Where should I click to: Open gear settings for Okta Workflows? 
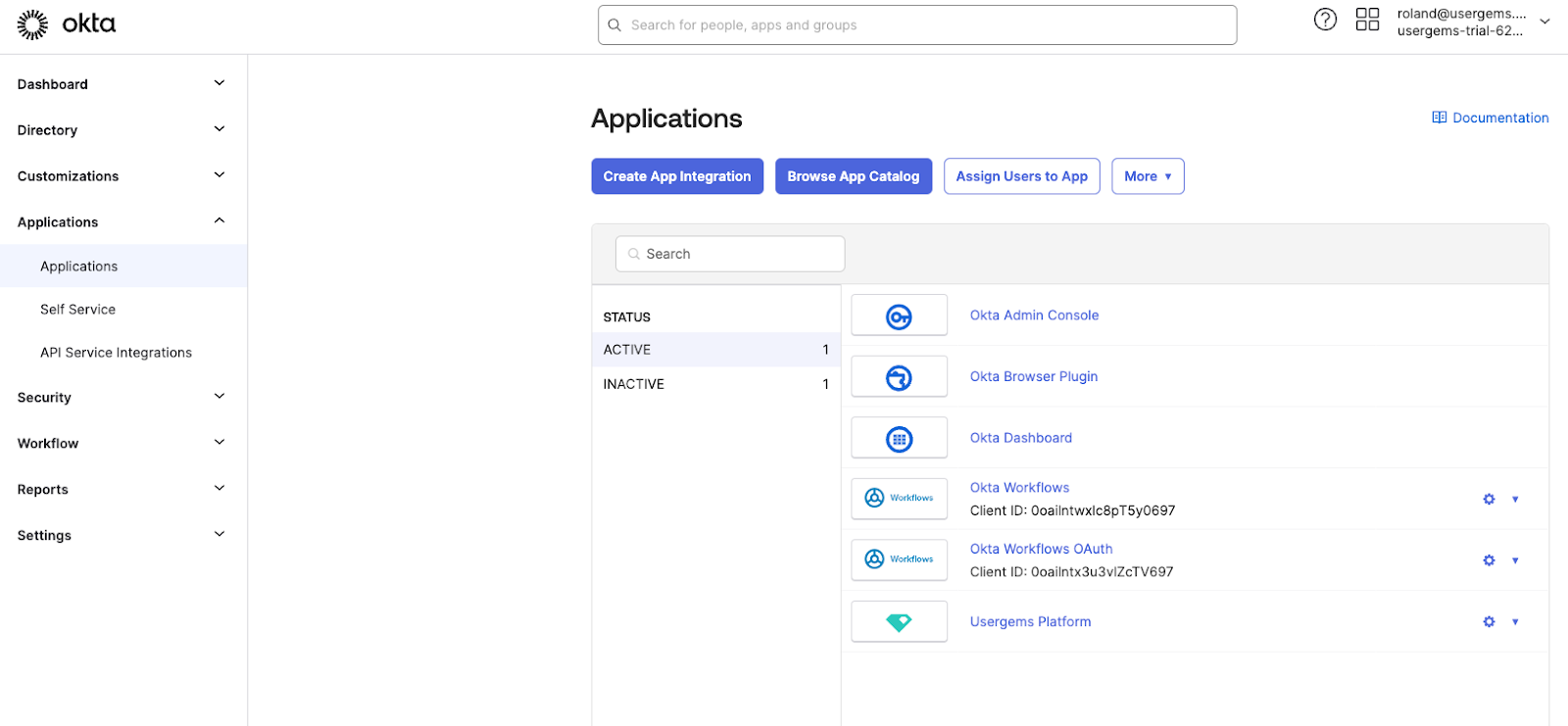coord(1489,499)
